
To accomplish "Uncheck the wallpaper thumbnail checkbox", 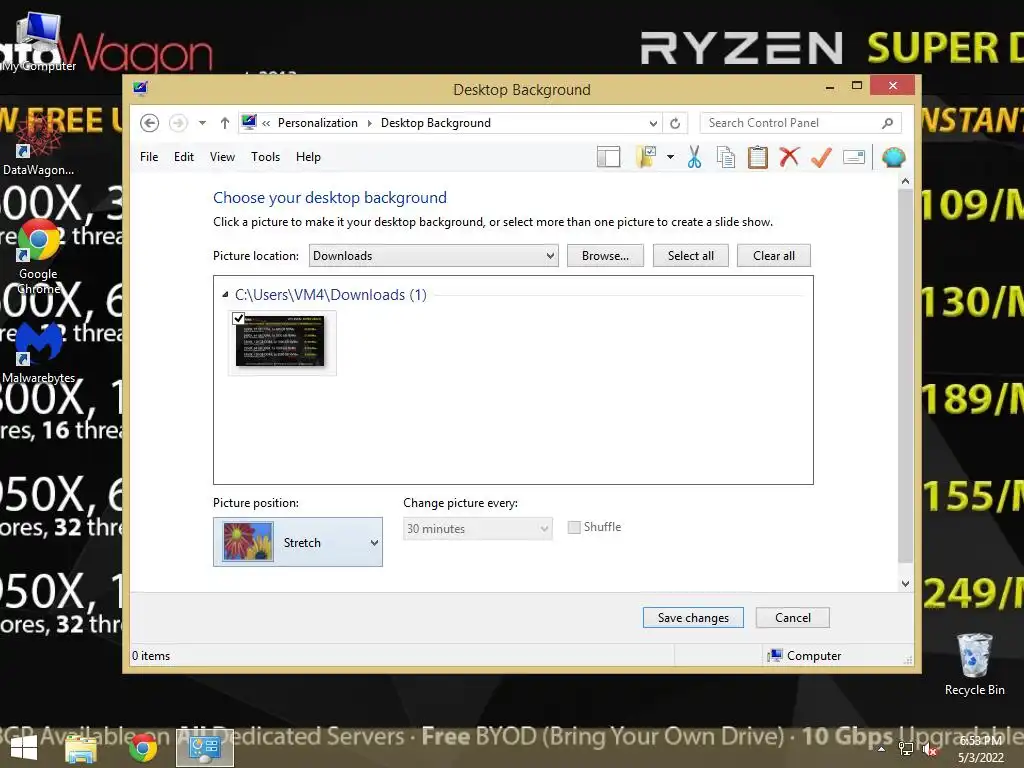I will pos(238,318).
